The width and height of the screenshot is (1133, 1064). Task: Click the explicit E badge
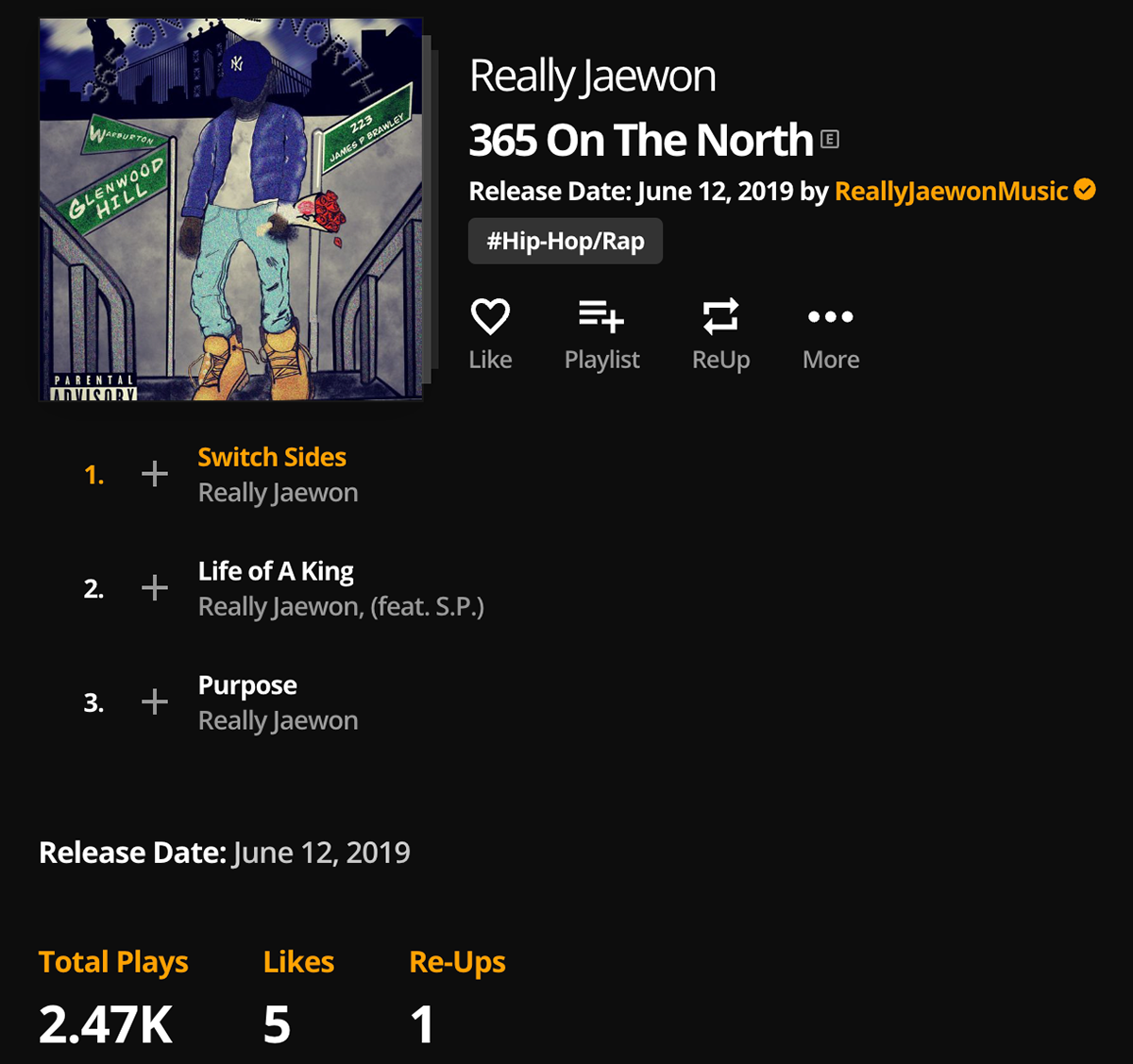[x=830, y=140]
